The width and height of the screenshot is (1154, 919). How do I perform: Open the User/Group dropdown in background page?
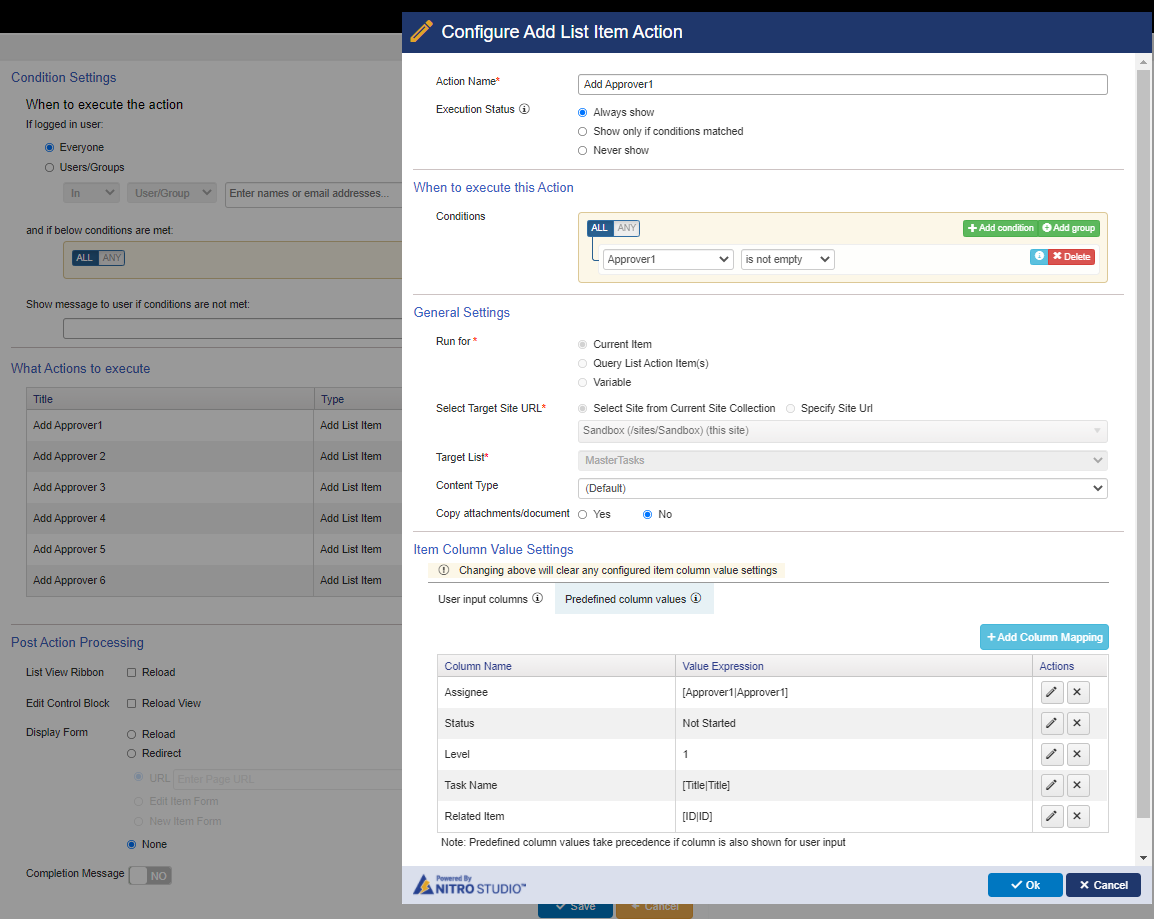[x=172, y=193]
